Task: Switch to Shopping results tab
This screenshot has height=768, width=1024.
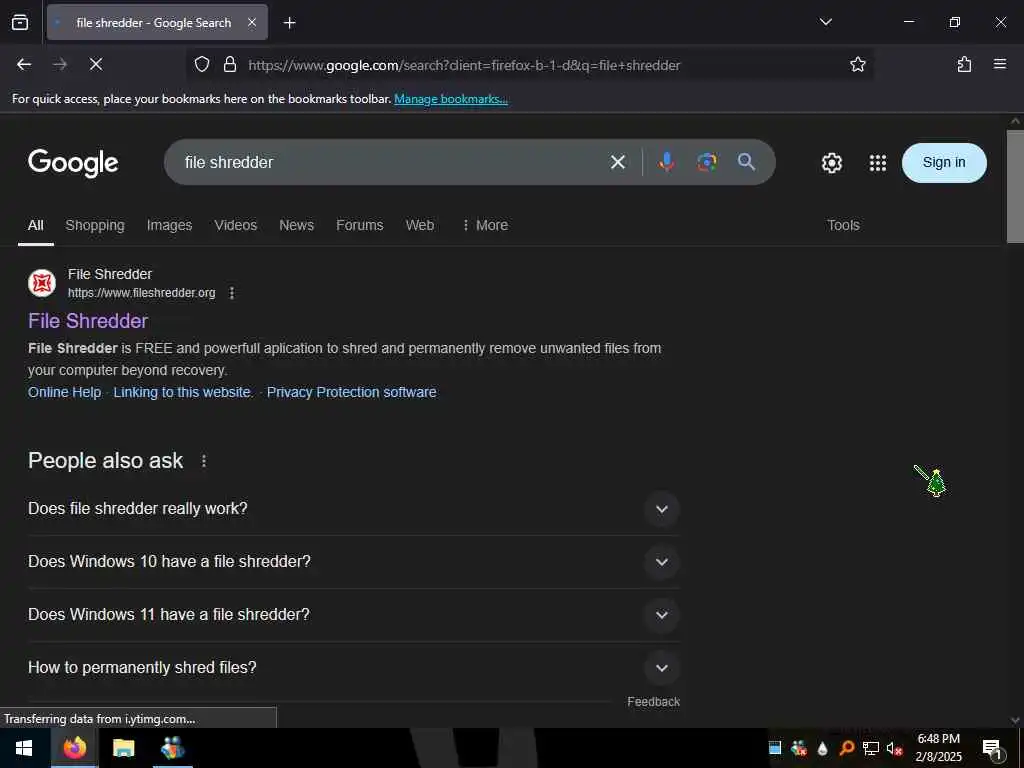Action: click(x=95, y=225)
